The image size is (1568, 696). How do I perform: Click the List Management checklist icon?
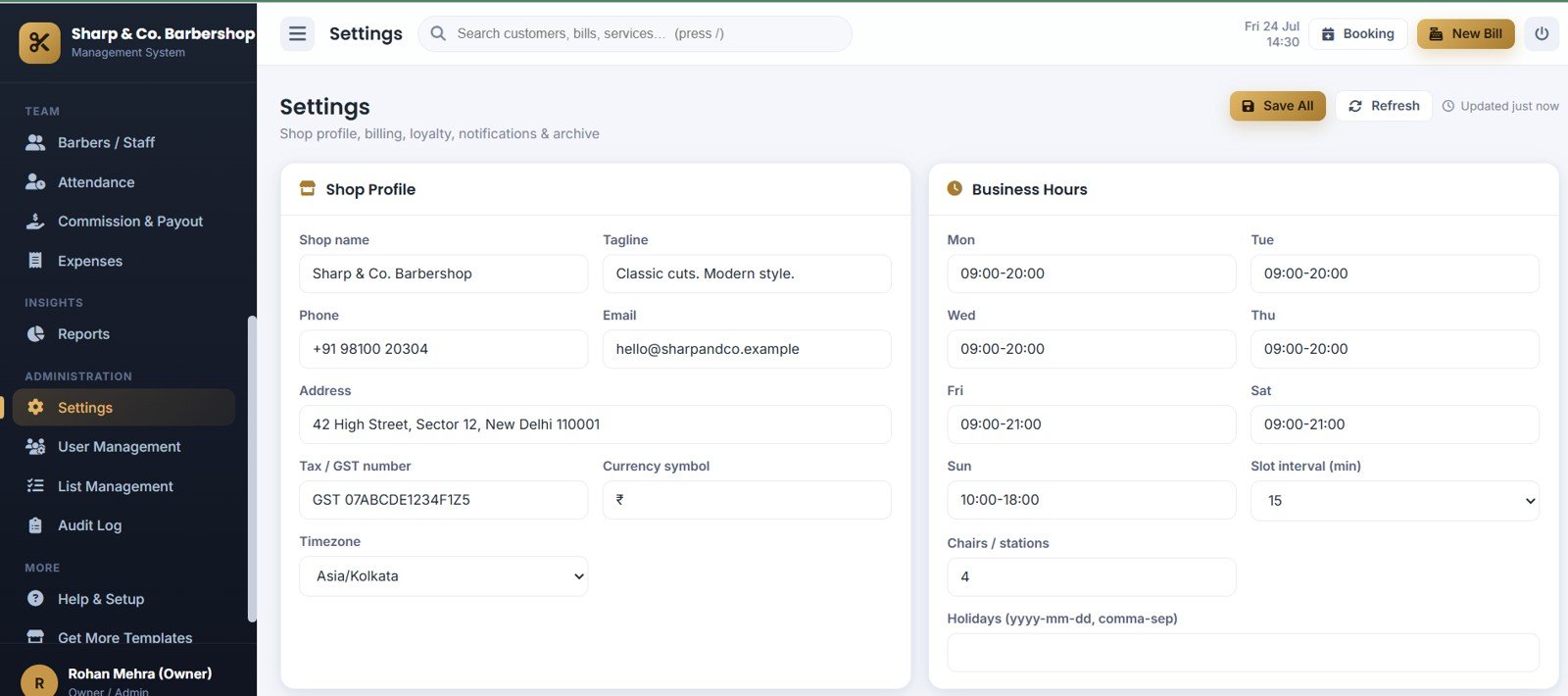pyautogui.click(x=35, y=486)
